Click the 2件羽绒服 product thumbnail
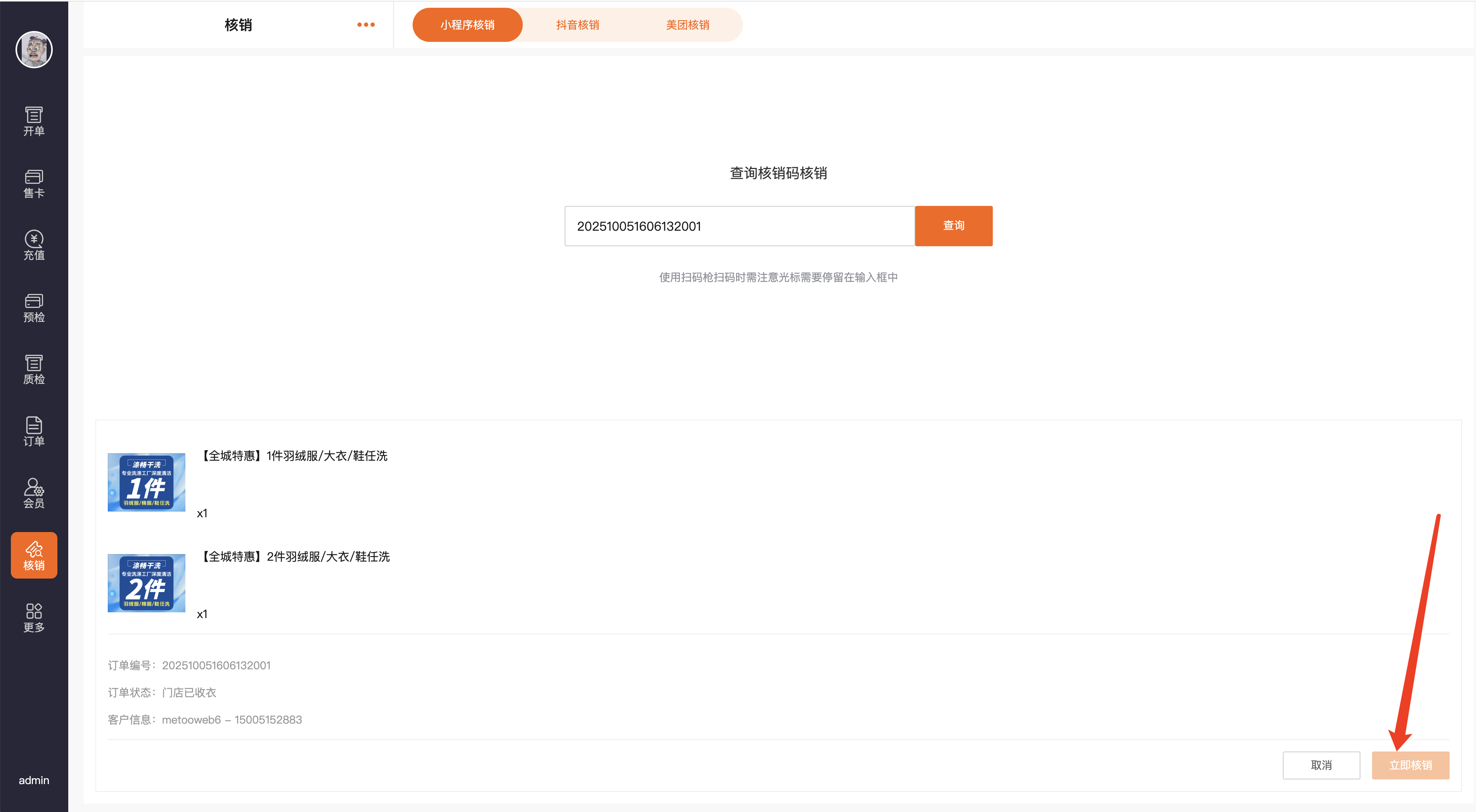Image resolution: width=1476 pixels, height=812 pixels. (146, 583)
